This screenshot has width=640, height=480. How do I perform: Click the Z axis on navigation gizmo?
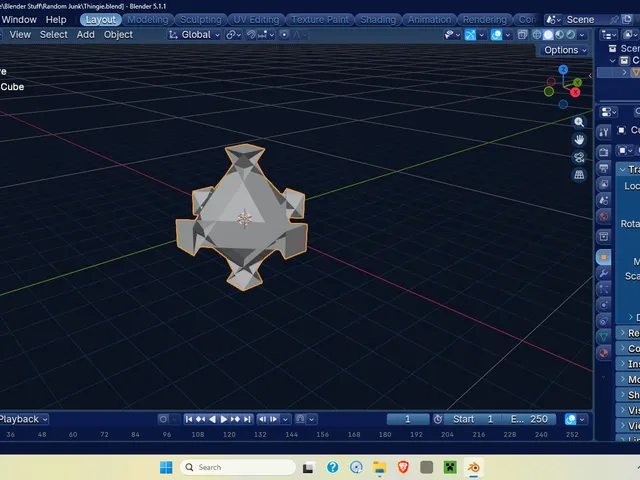click(563, 69)
